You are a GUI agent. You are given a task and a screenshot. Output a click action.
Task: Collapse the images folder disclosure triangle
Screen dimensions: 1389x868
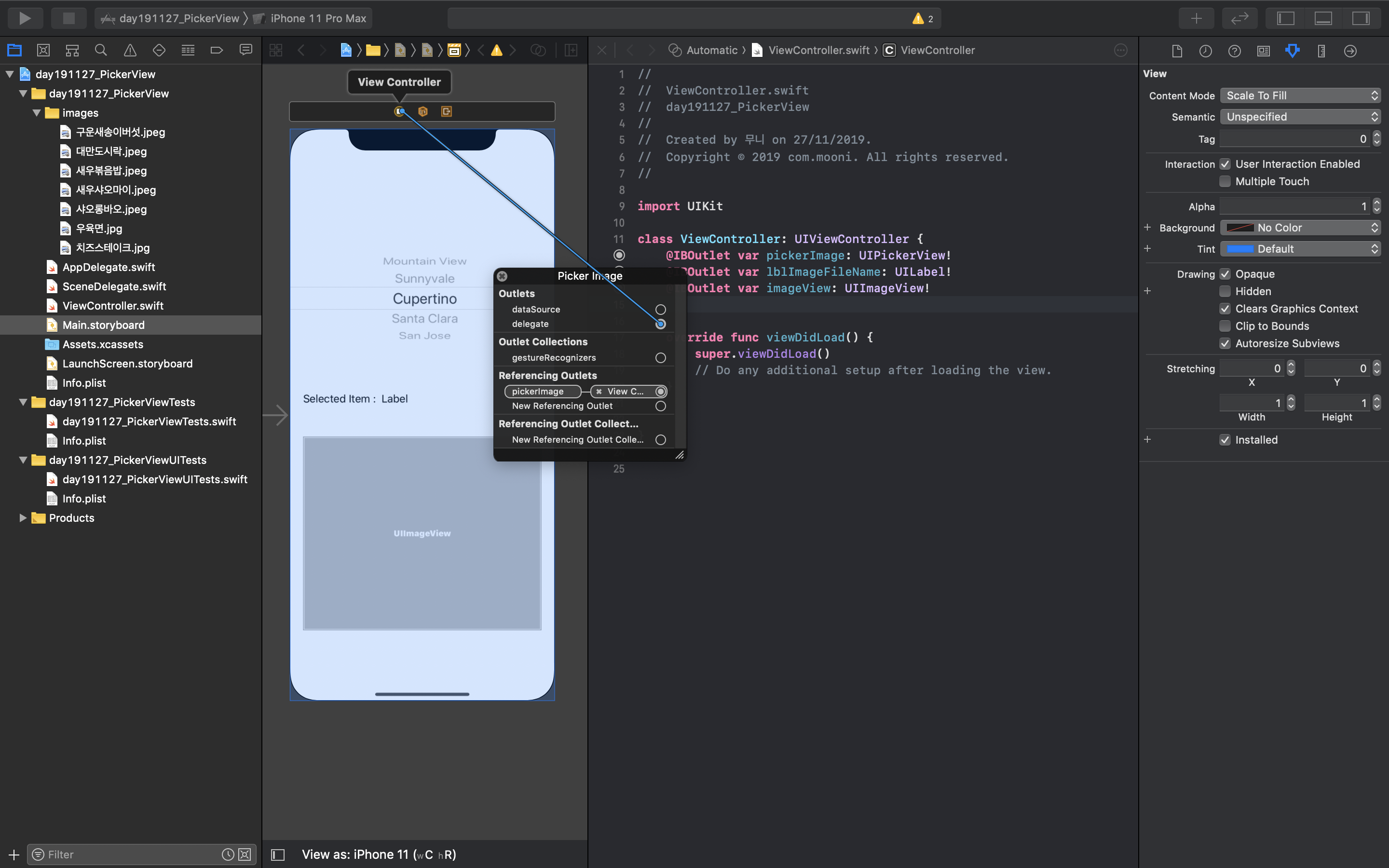[37, 113]
